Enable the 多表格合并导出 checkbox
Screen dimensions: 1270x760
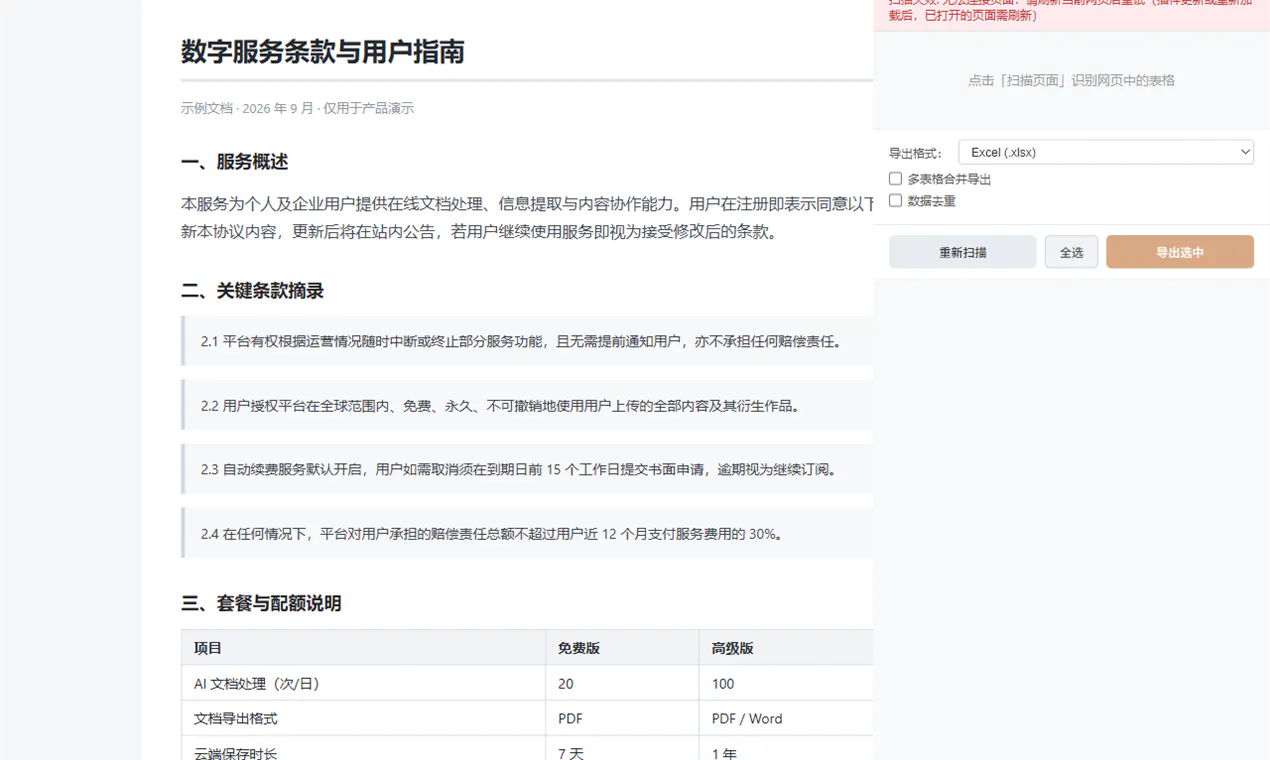[x=895, y=179]
